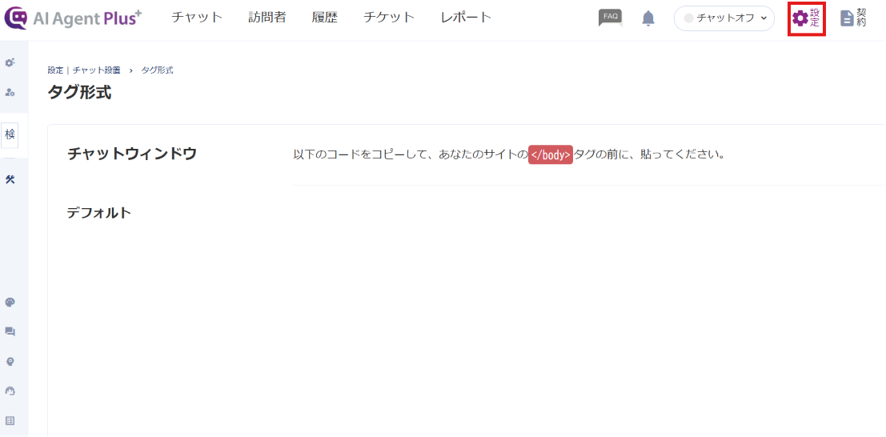Click the チャット設置 breadcrumb link

click(97, 70)
